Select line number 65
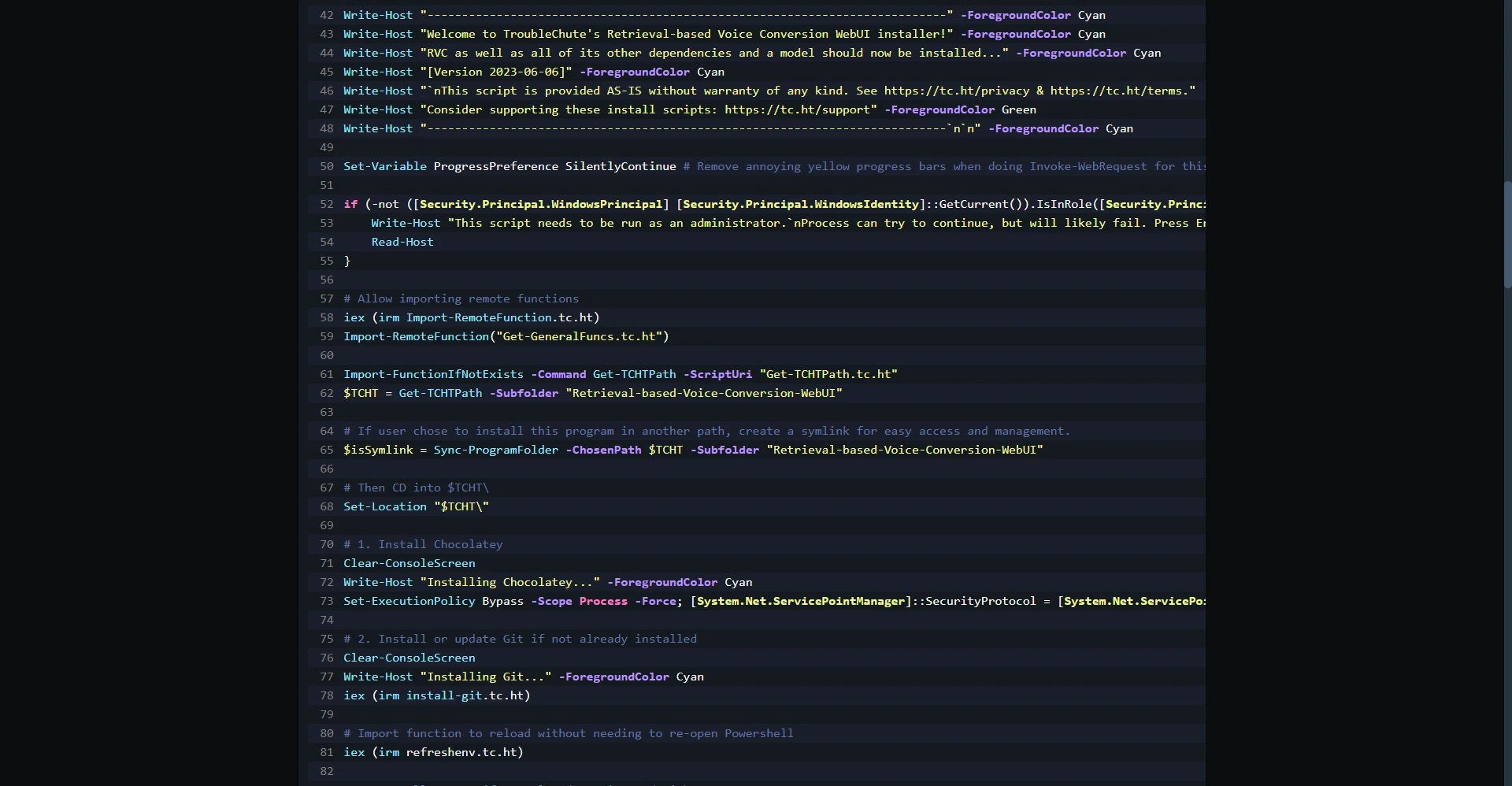Image resolution: width=1512 pixels, height=786 pixels. pyautogui.click(x=326, y=450)
